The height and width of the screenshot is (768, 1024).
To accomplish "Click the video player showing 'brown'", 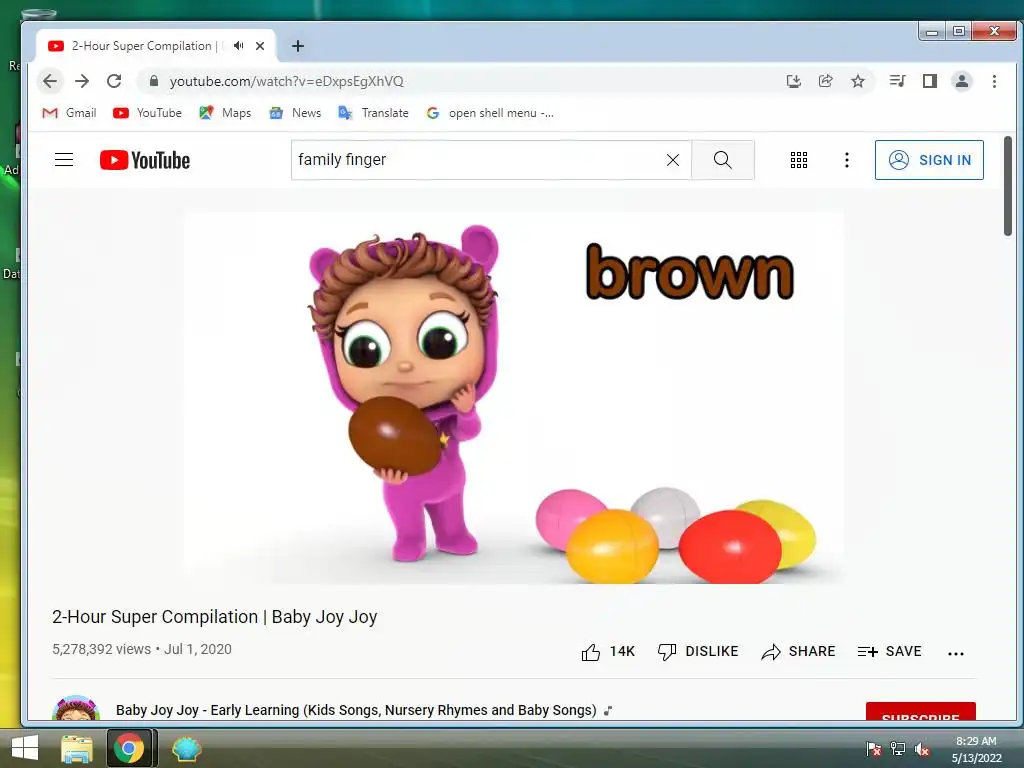I will pos(513,398).
